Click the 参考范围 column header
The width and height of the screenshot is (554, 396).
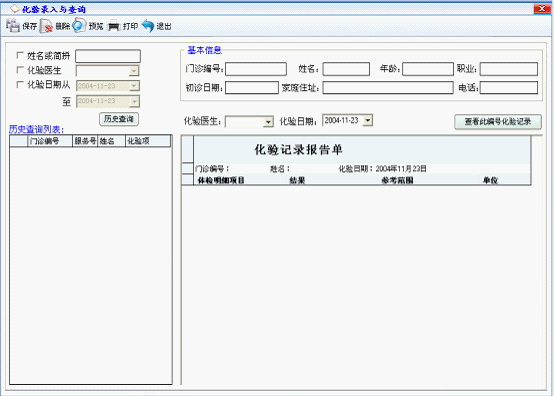397,181
